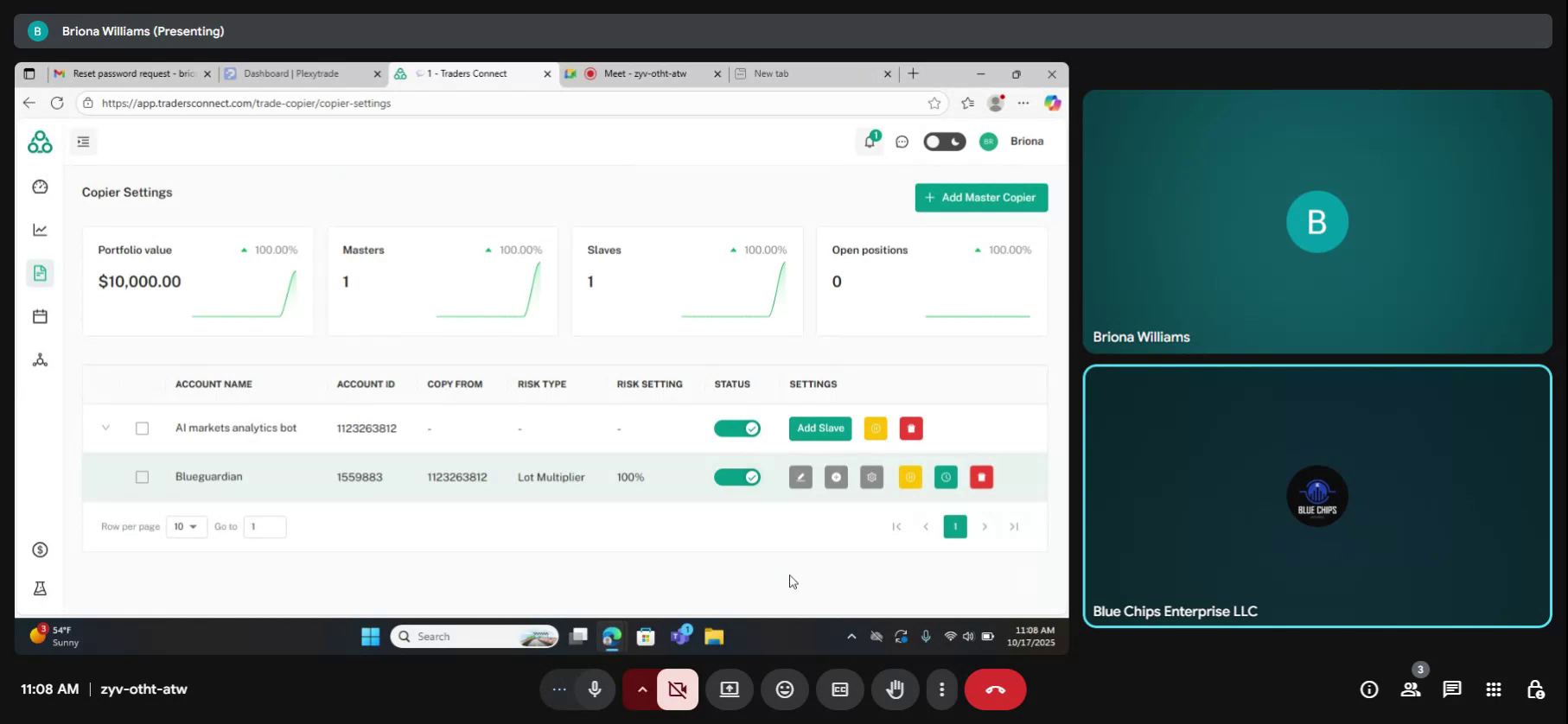Switch to the New tab browser tab
The image size is (1568, 724).
coord(813,73)
